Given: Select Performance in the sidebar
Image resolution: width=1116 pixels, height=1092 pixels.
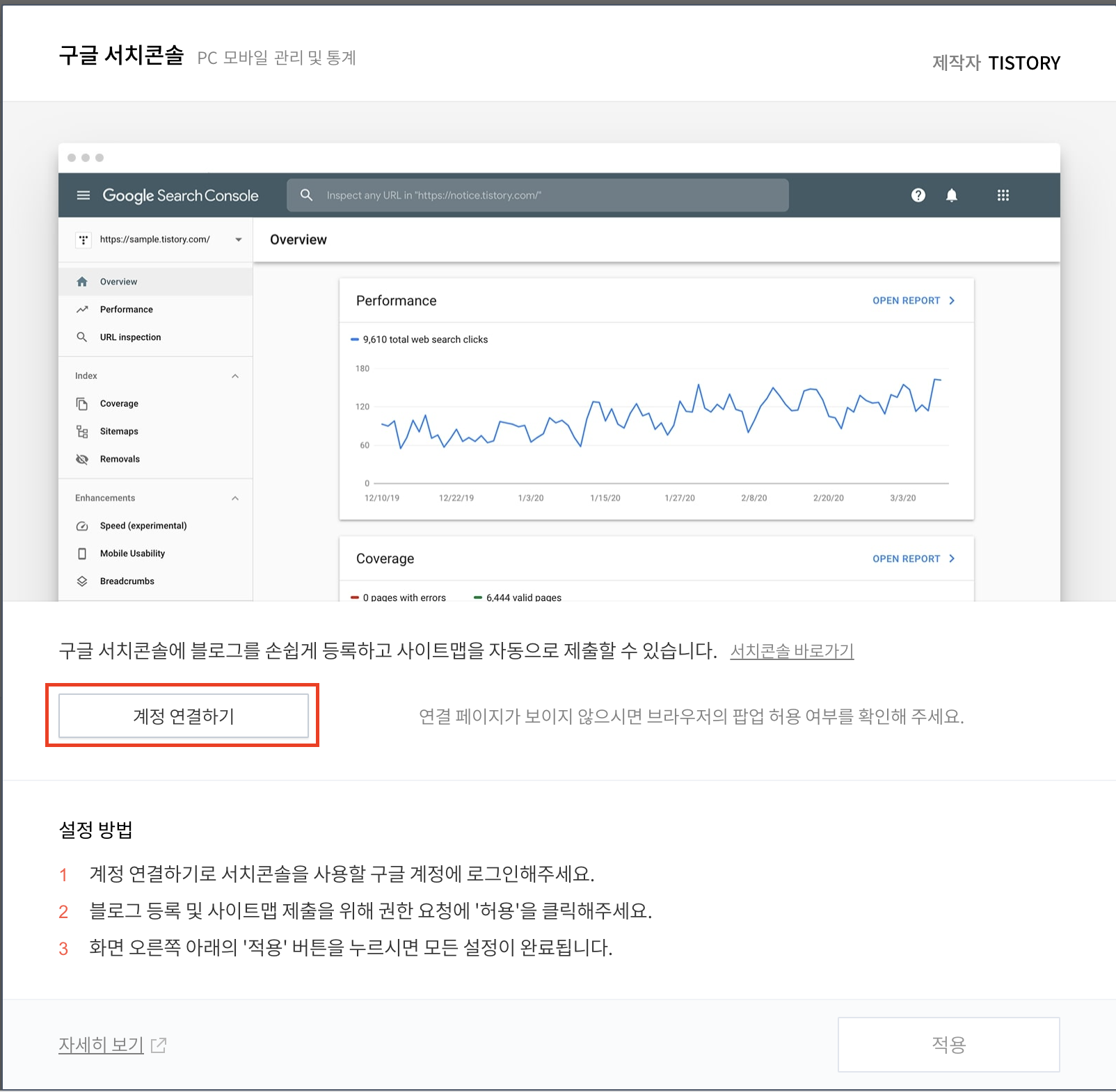Looking at the screenshot, I should pos(155,310).
